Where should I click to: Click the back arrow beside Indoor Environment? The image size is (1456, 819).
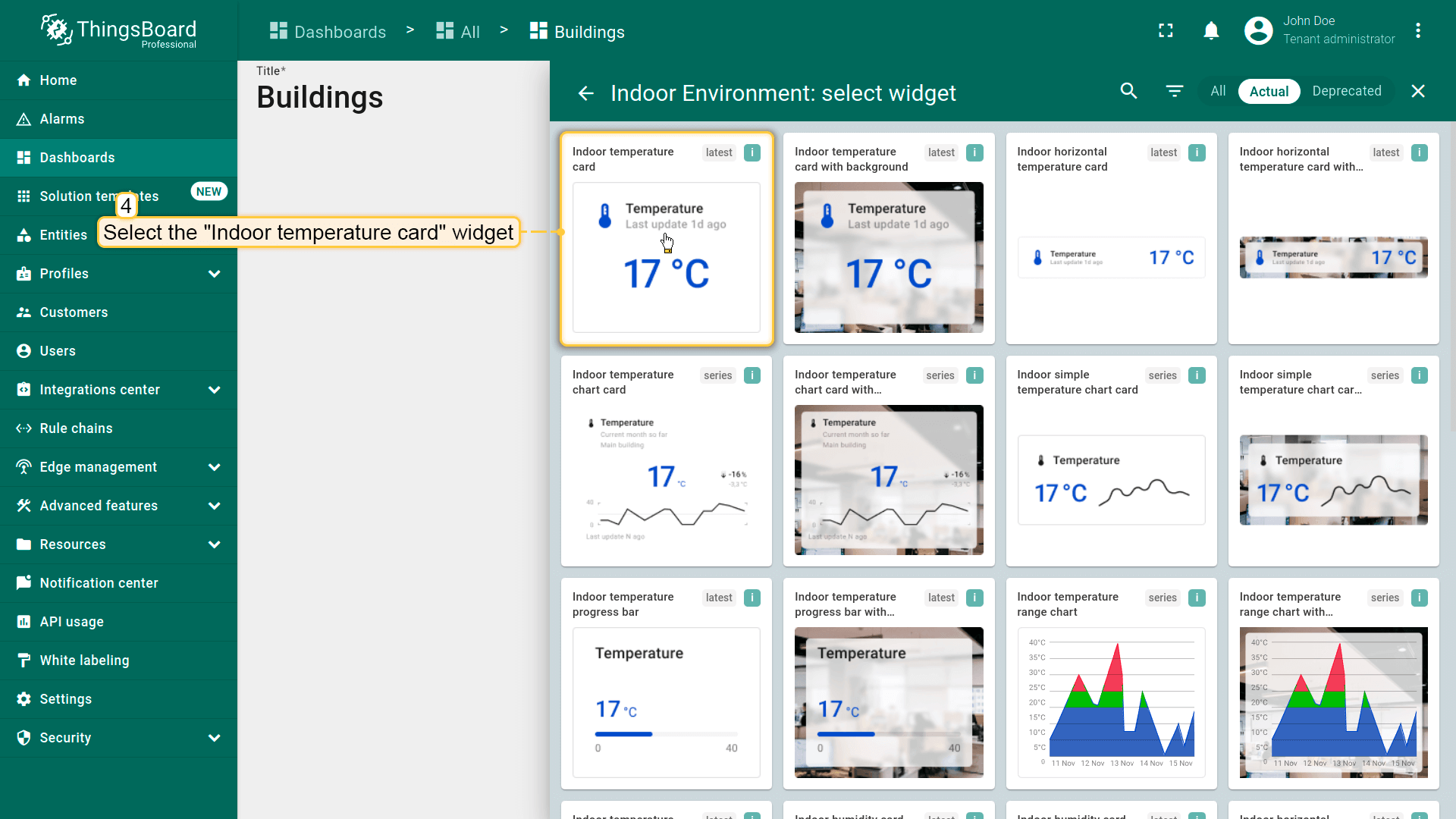585,93
